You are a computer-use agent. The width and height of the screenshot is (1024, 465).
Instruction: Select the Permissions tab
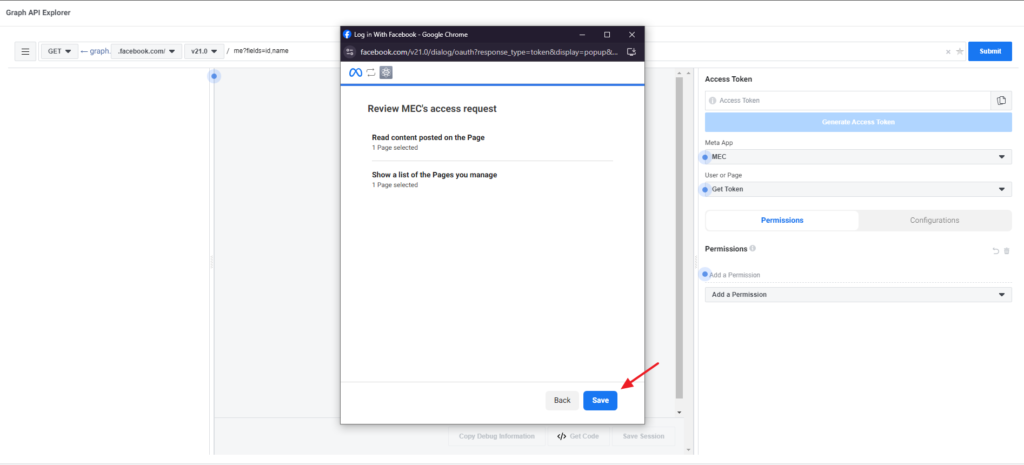click(x=782, y=220)
